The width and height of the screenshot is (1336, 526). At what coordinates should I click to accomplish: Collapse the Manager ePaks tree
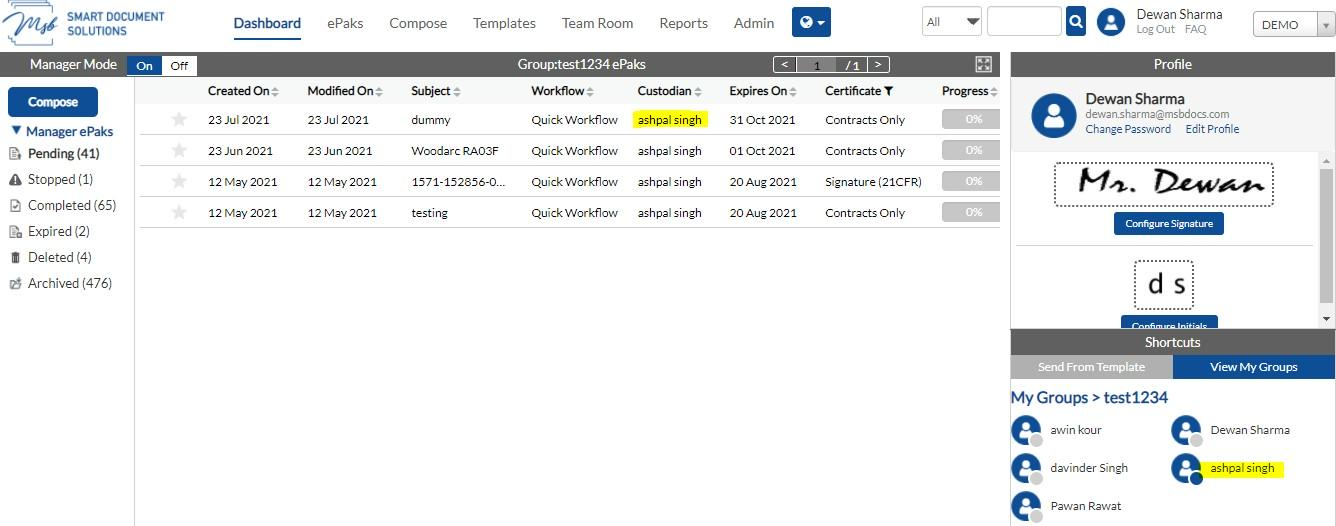[16, 131]
